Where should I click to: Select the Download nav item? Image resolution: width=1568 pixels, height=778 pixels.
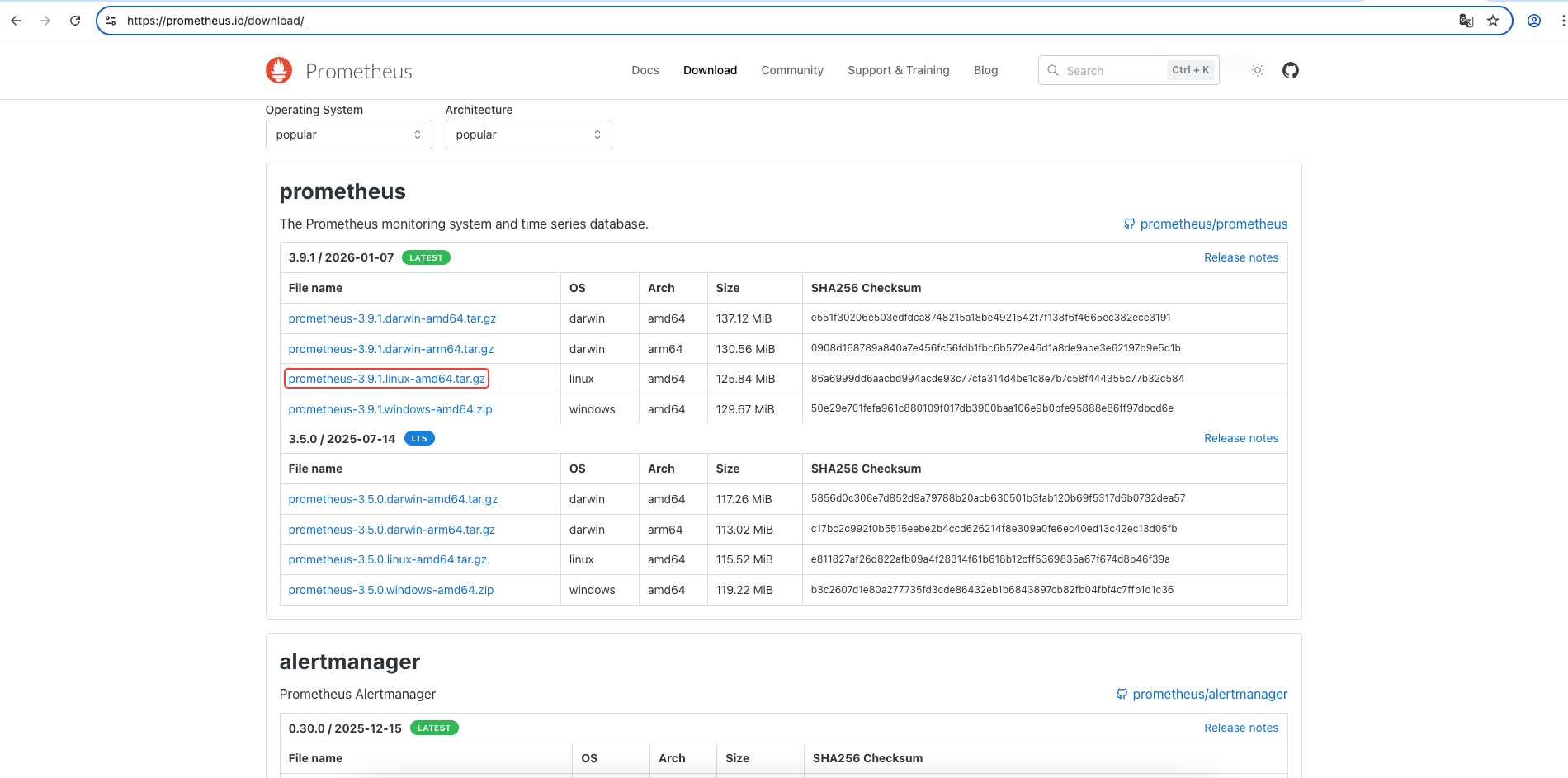tap(710, 70)
